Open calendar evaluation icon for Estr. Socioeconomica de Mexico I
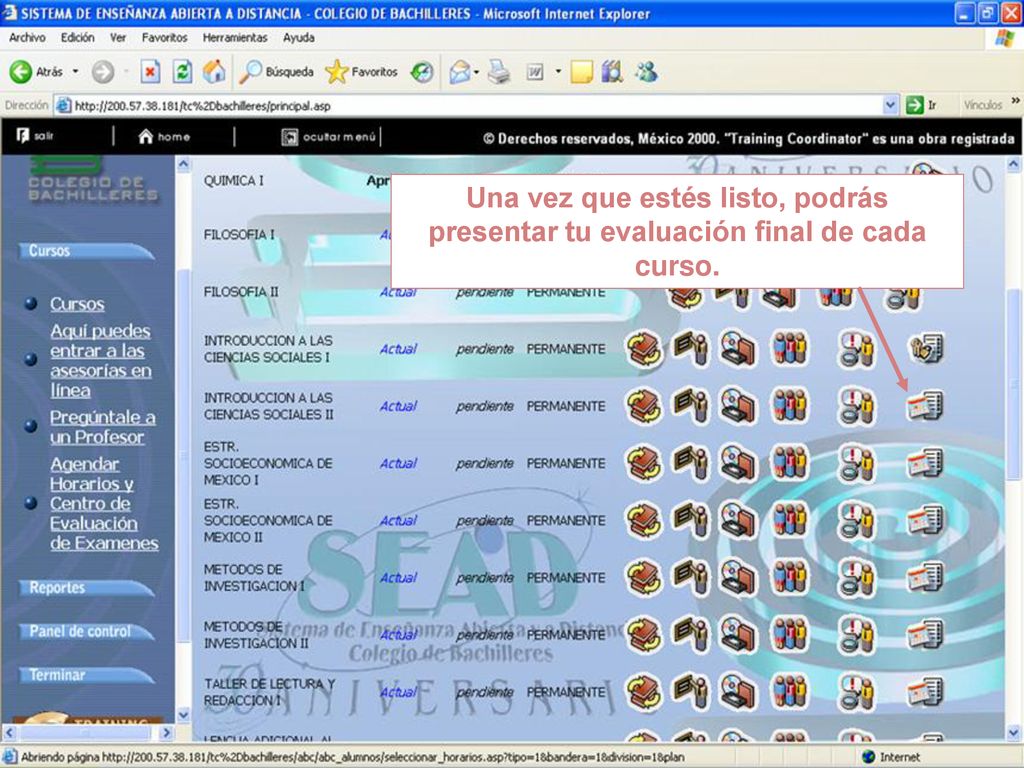 [x=925, y=463]
